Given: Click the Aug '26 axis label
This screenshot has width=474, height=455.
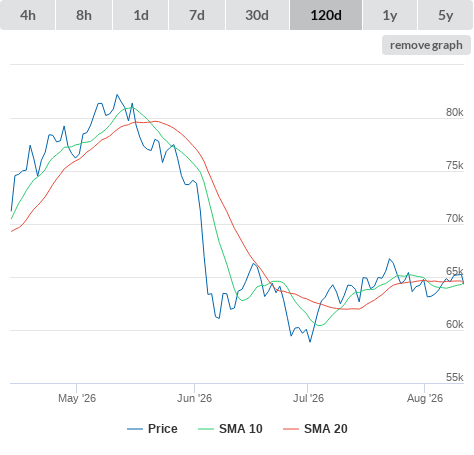Looking at the screenshot, I should [x=425, y=398].
